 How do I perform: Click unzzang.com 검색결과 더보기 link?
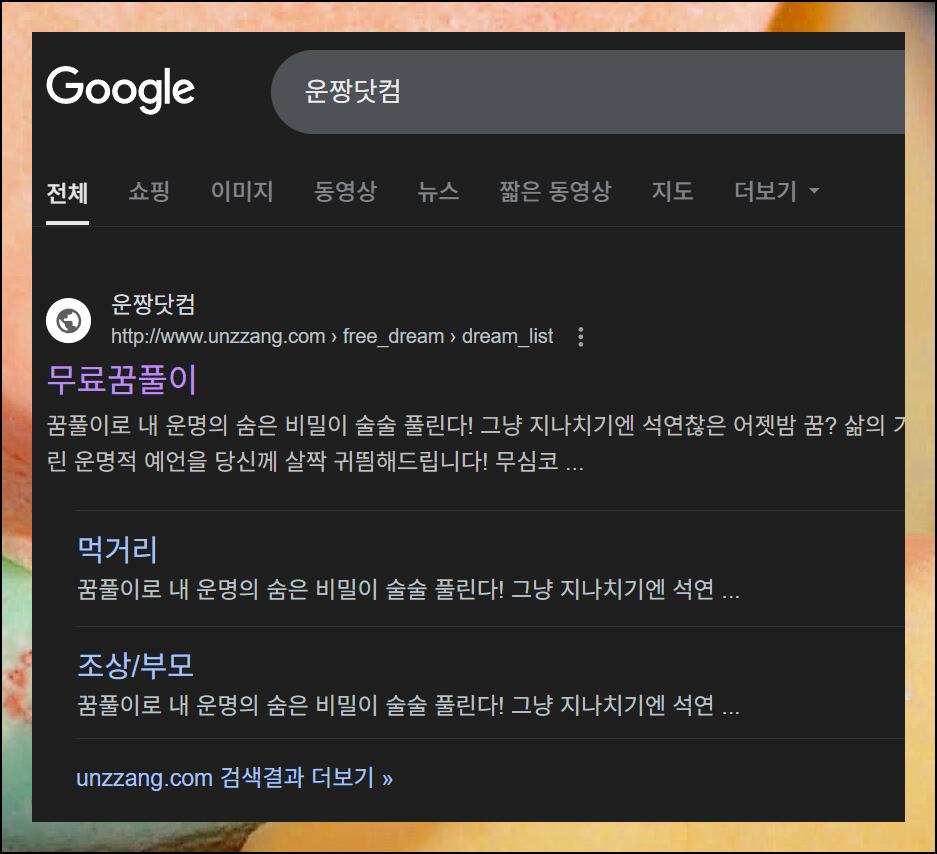[234, 778]
